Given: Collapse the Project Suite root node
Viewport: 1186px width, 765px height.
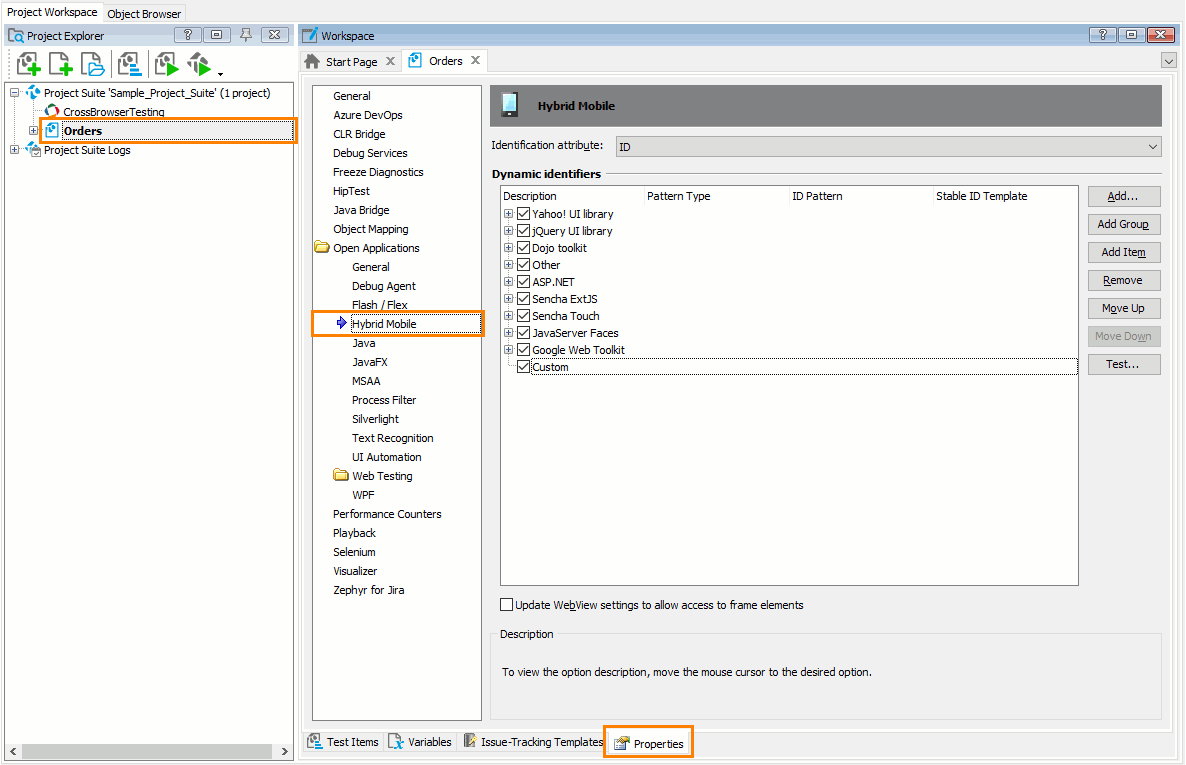Looking at the screenshot, I should point(14,93).
